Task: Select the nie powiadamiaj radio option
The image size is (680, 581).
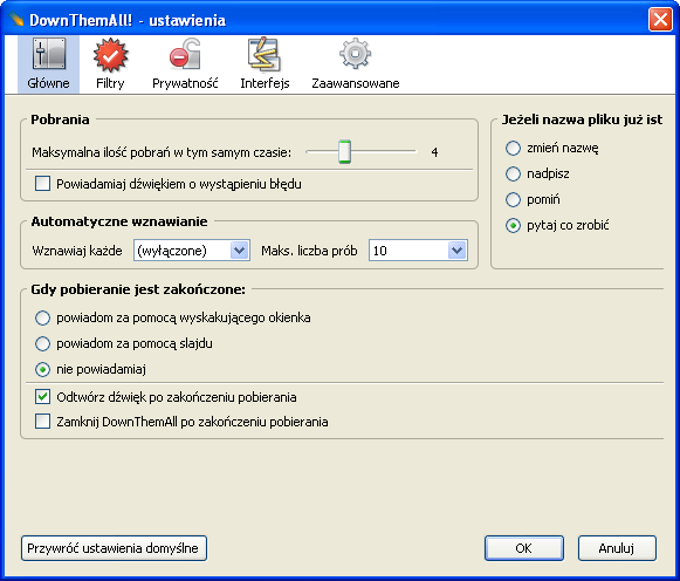Action: click(42, 369)
